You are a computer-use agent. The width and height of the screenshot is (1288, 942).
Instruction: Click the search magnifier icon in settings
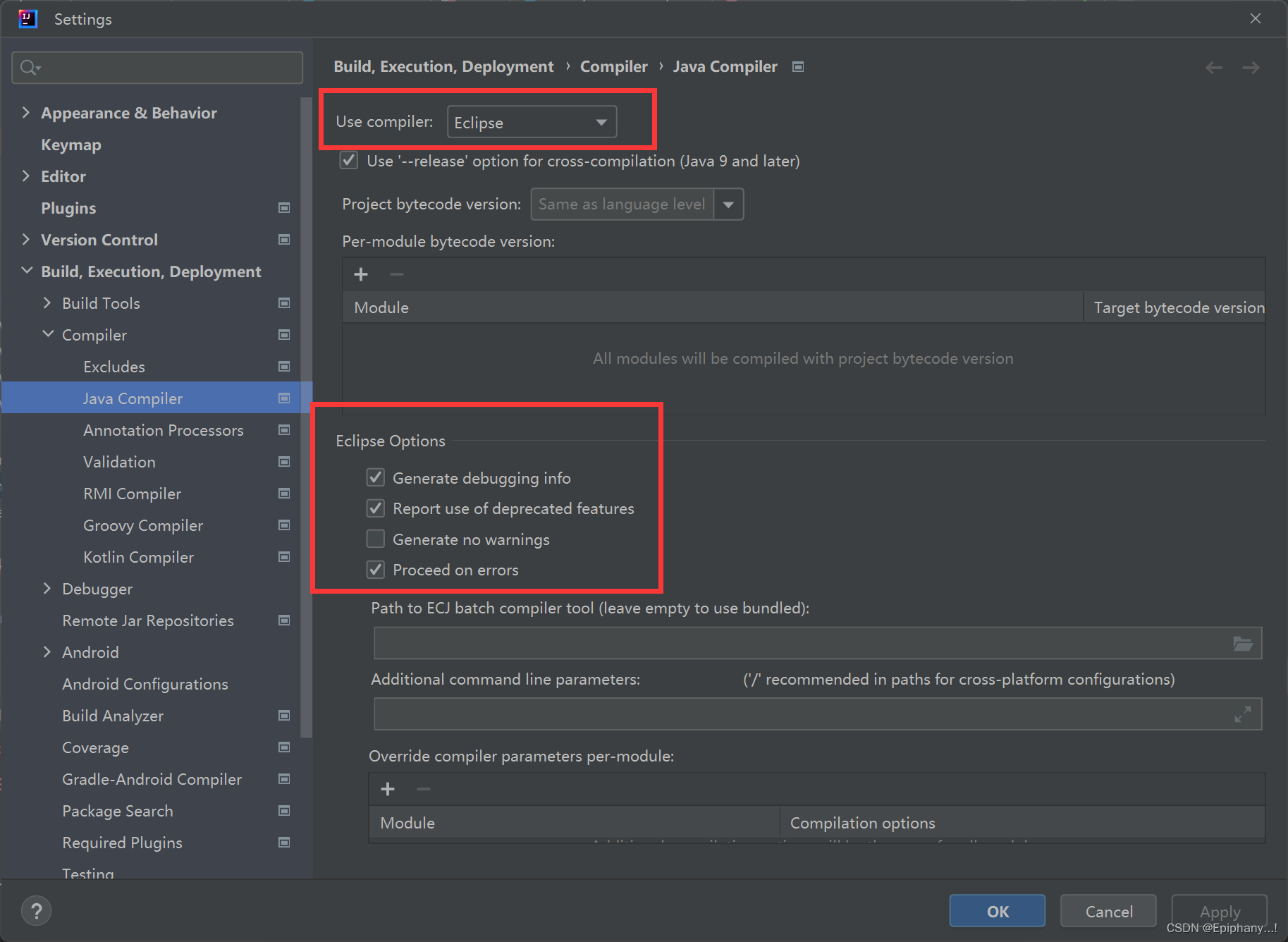[x=30, y=68]
